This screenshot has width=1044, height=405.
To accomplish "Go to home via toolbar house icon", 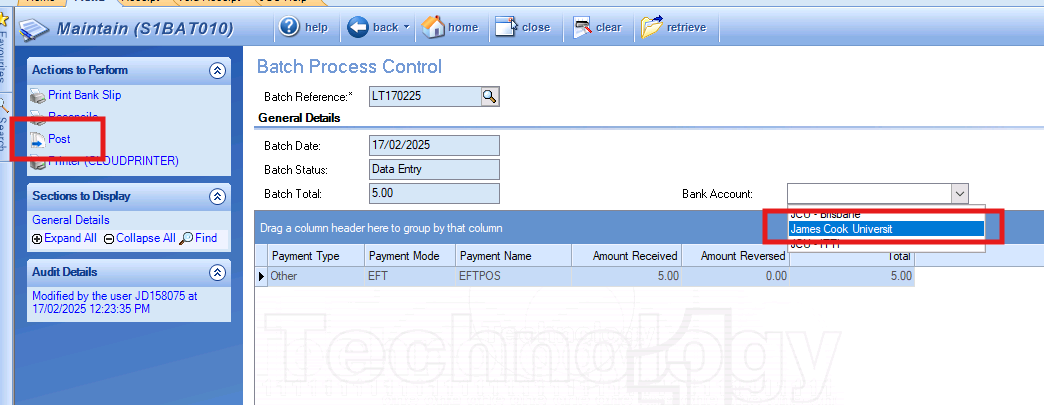I will click(x=451, y=27).
